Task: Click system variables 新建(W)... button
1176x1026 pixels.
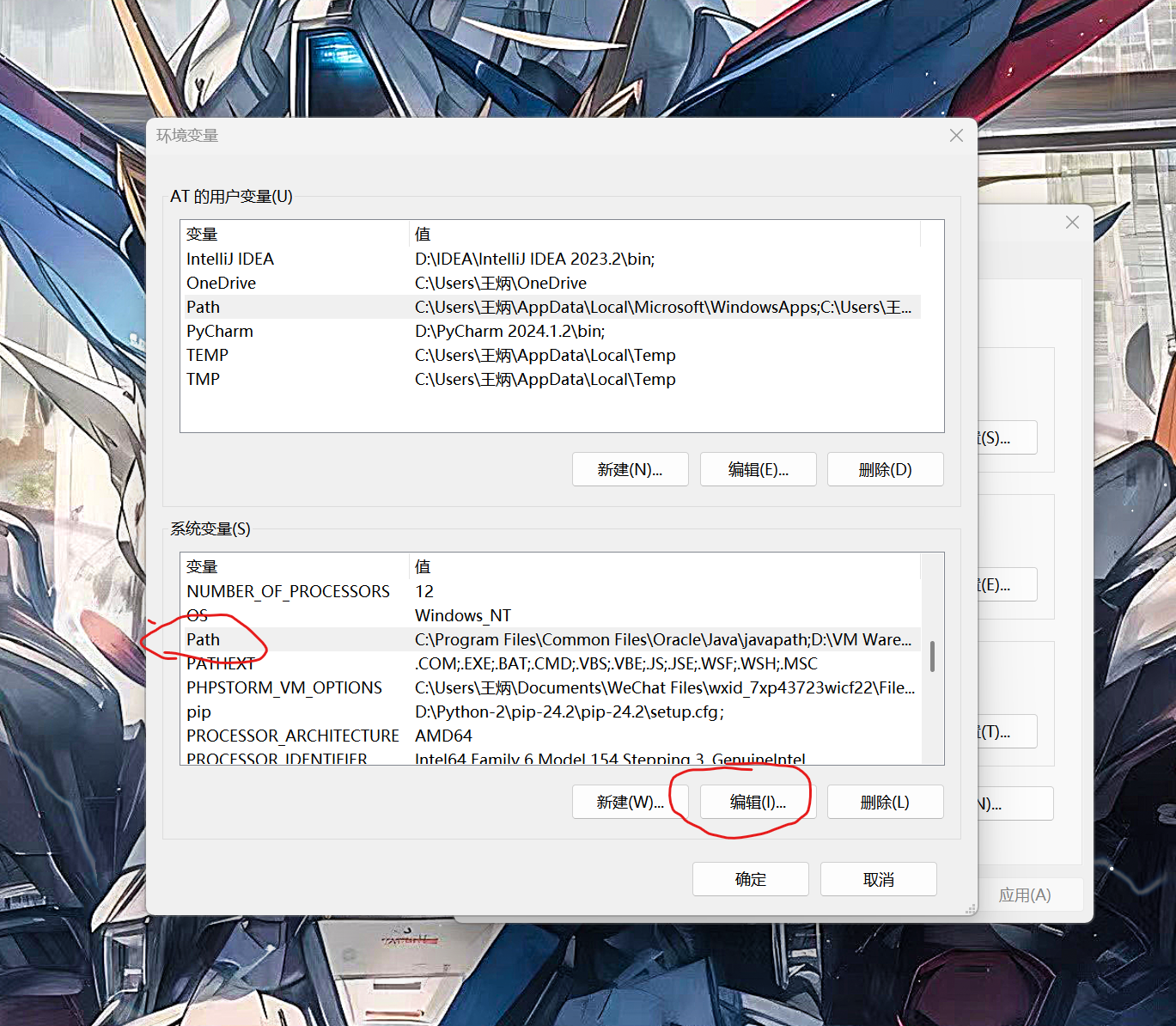Action: [631, 802]
